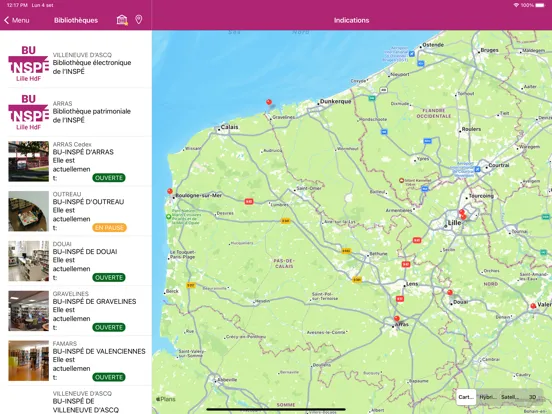Go back to Menu
This screenshot has width=552, height=414.
pos(17,20)
